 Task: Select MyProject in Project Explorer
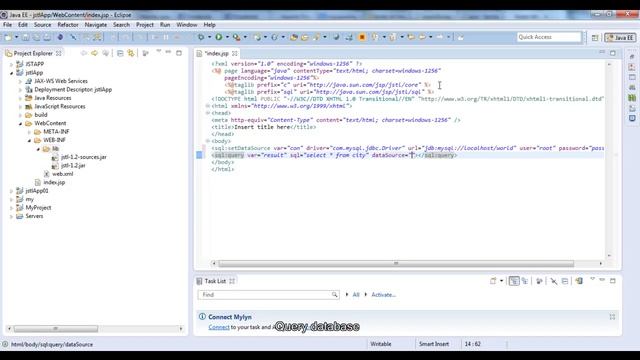(38, 208)
